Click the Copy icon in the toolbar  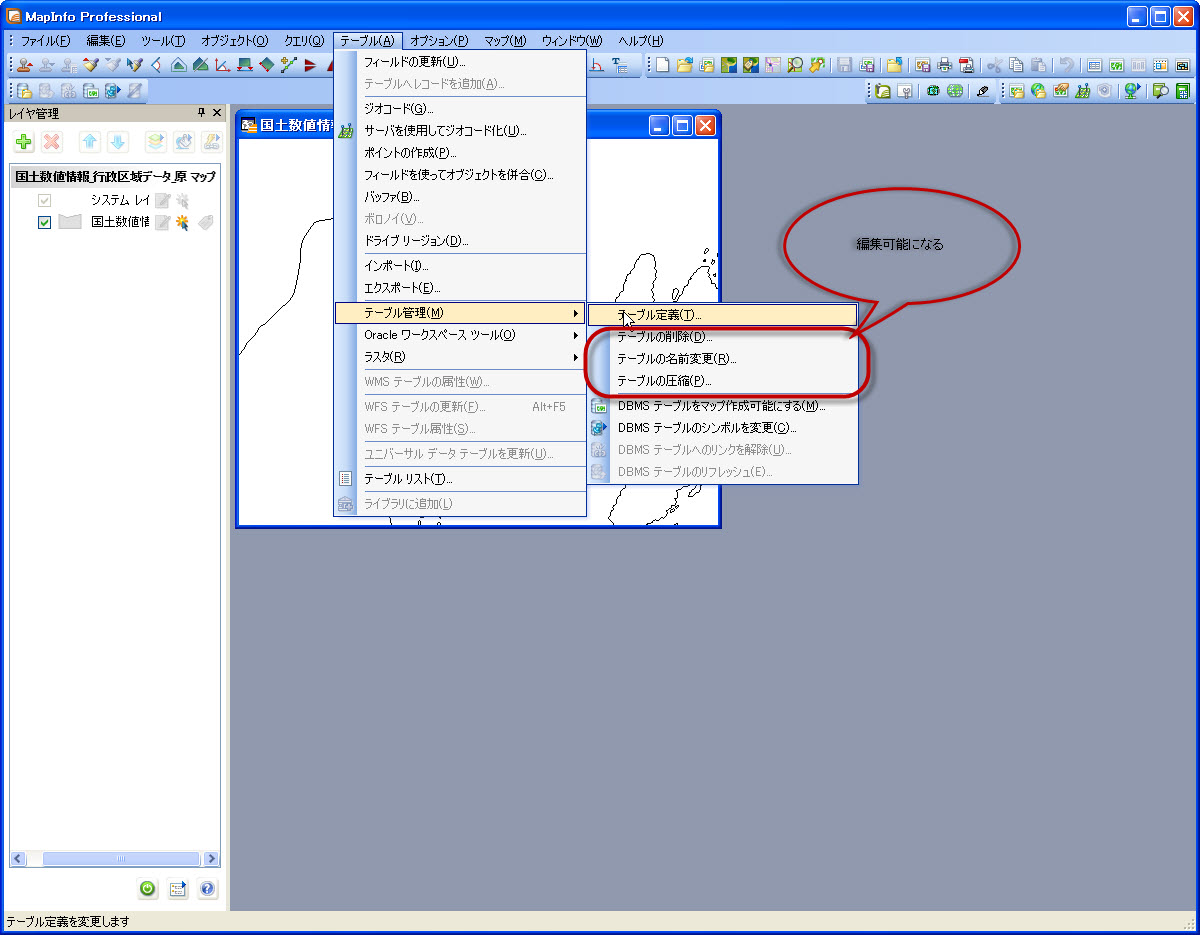(1016, 65)
